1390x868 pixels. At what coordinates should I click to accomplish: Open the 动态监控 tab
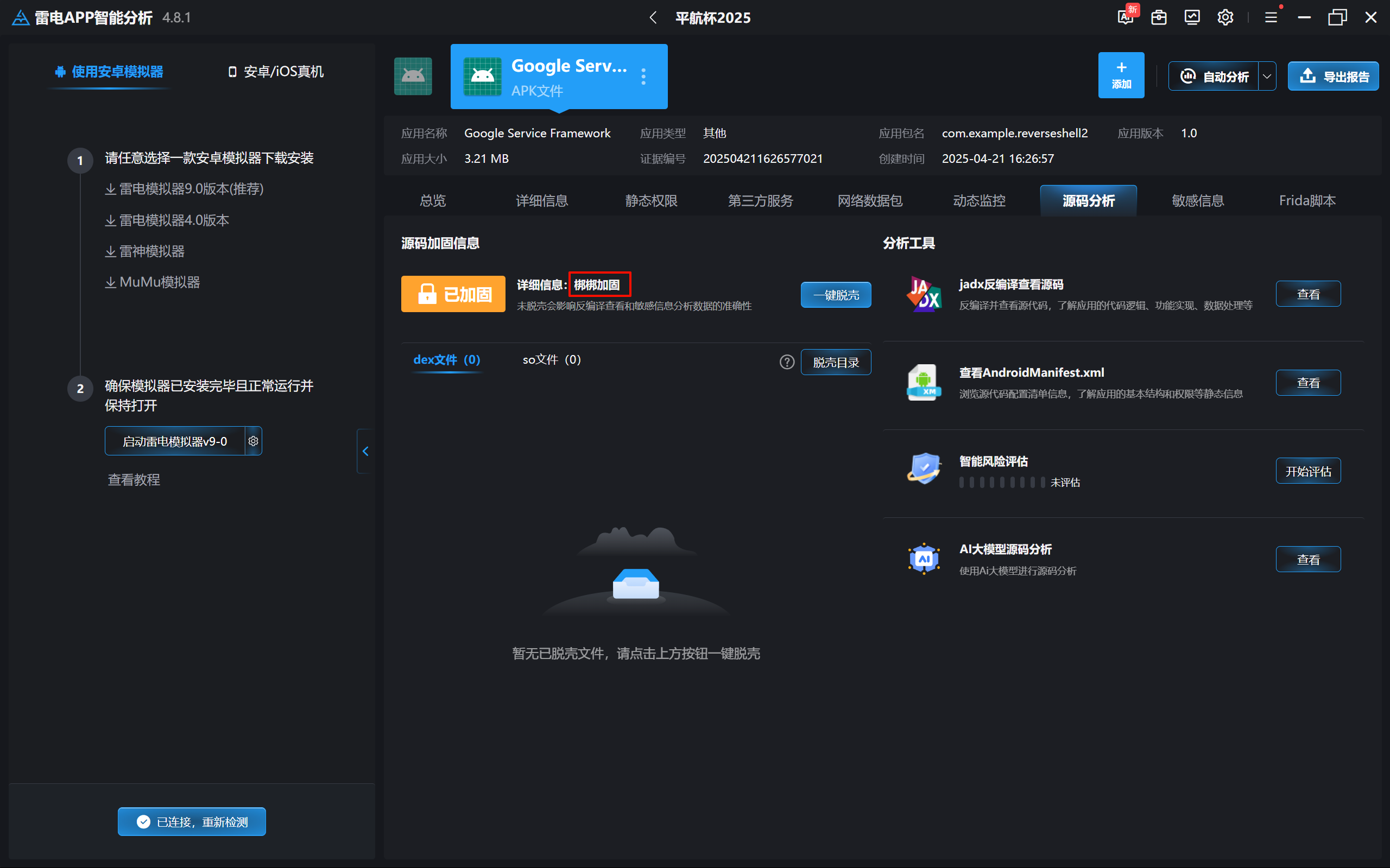click(980, 201)
